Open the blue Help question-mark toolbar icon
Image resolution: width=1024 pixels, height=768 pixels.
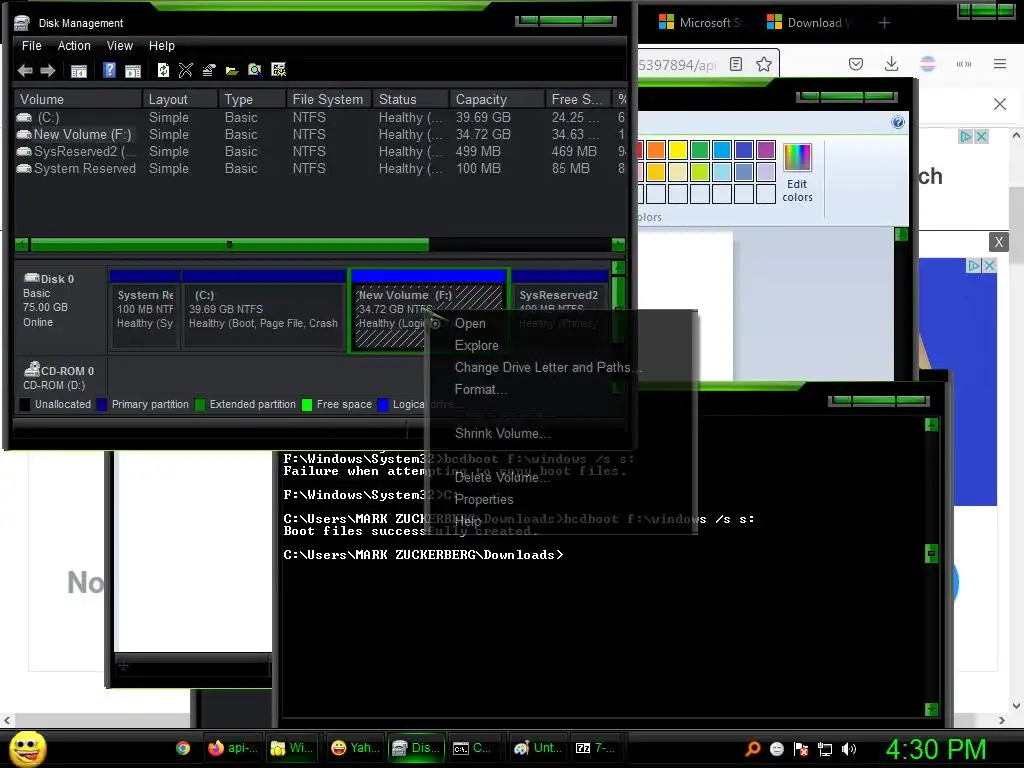[109, 70]
